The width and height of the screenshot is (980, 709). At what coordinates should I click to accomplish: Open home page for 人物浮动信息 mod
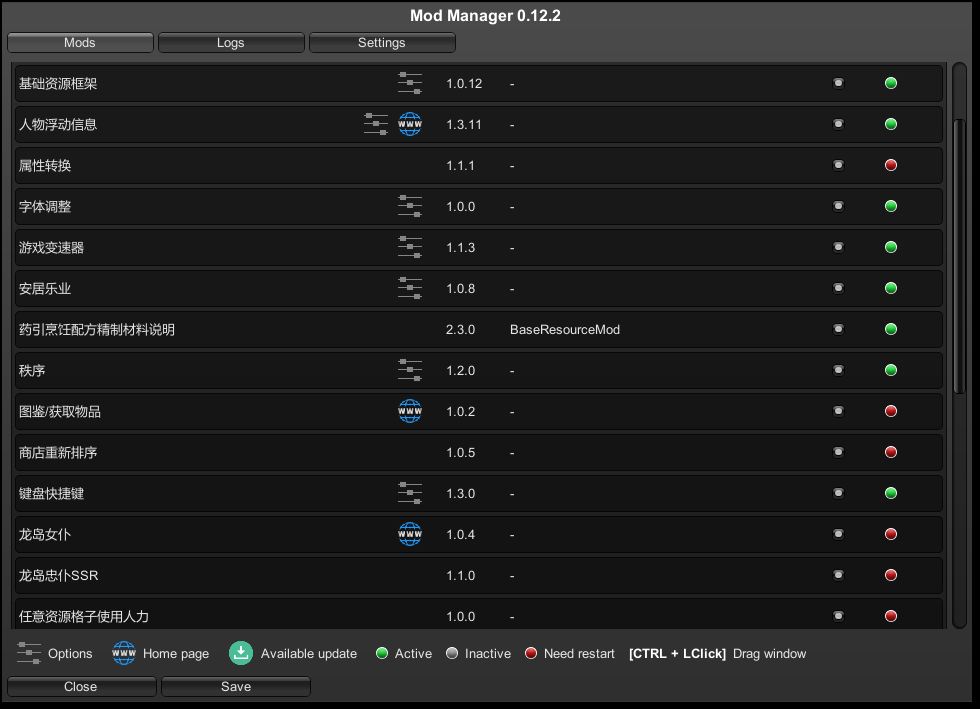pos(410,124)
